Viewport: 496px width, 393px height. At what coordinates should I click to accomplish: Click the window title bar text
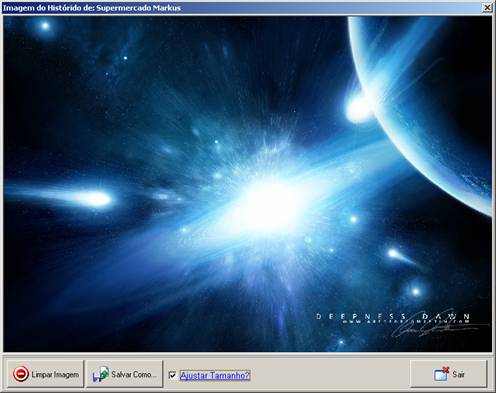[x=92, y=8]
